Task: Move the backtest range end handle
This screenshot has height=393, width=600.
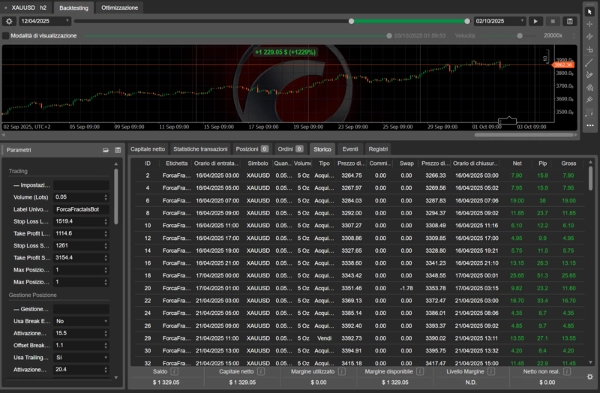Action: pyautogui.click(x=467, y=21)
